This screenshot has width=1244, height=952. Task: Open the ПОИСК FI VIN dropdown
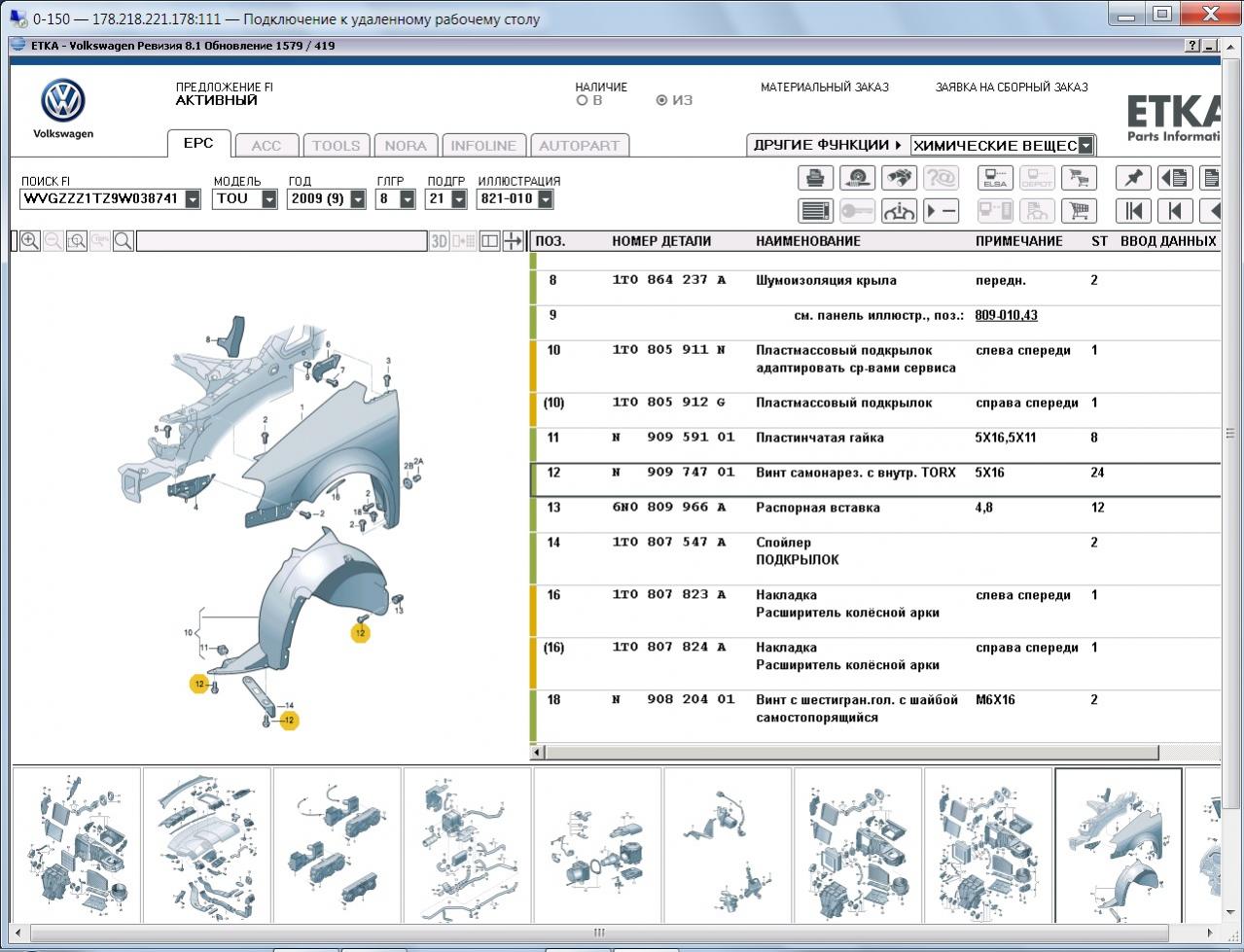(193, 199)
